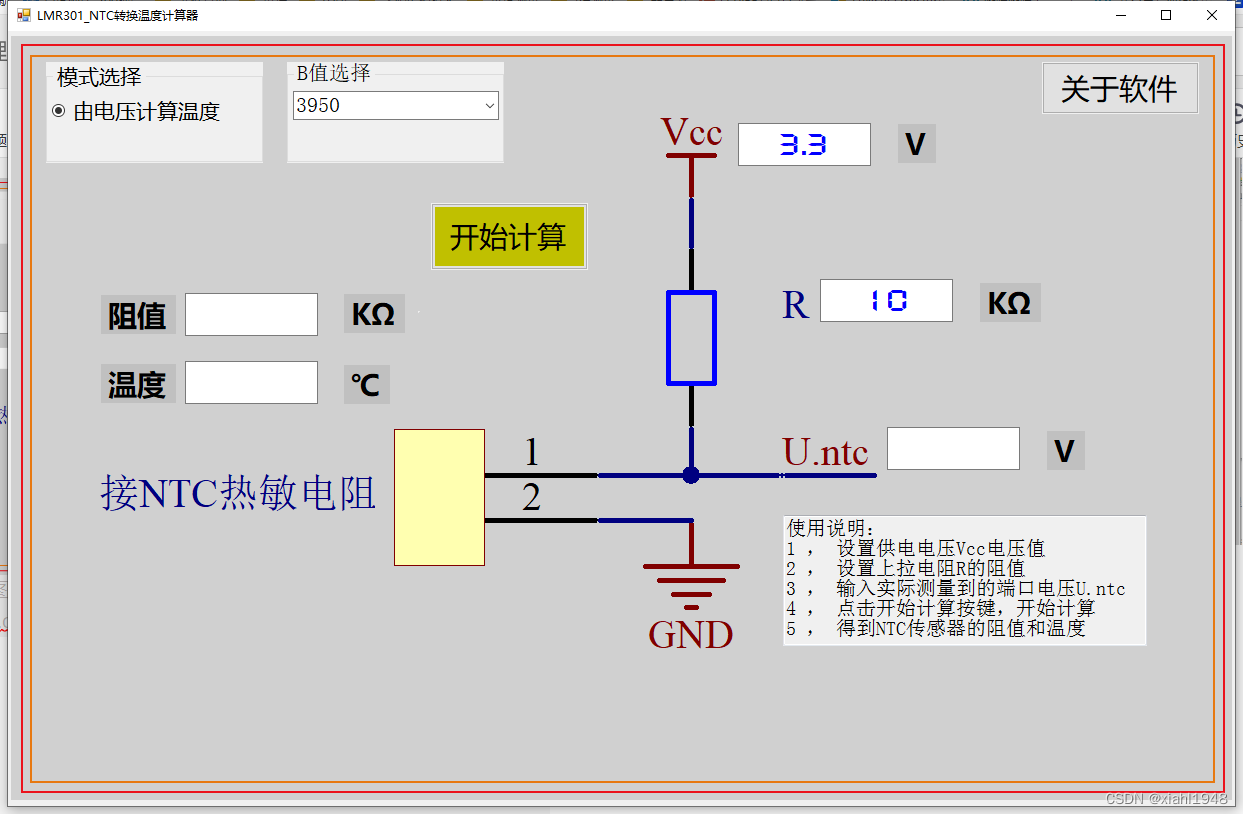The height and width of the screenshot is (814, 1243).
Task: Click instruction line 设置供电电压Vcc电压值
Action: point(940,548)
